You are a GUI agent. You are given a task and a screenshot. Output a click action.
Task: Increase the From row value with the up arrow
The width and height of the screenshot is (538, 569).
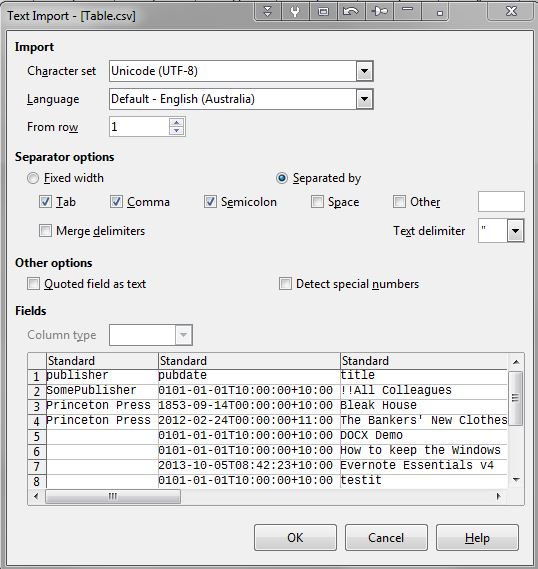coord(177,123)
